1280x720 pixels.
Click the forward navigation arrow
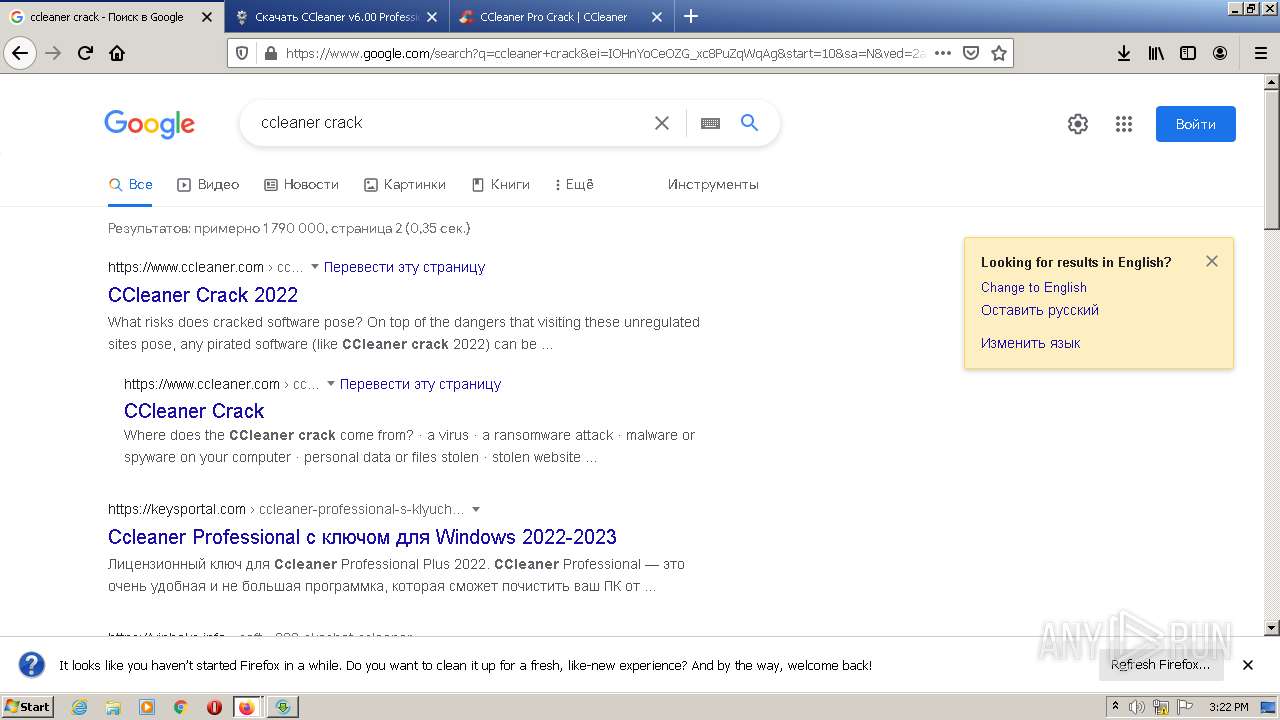(x=53, y=53)
